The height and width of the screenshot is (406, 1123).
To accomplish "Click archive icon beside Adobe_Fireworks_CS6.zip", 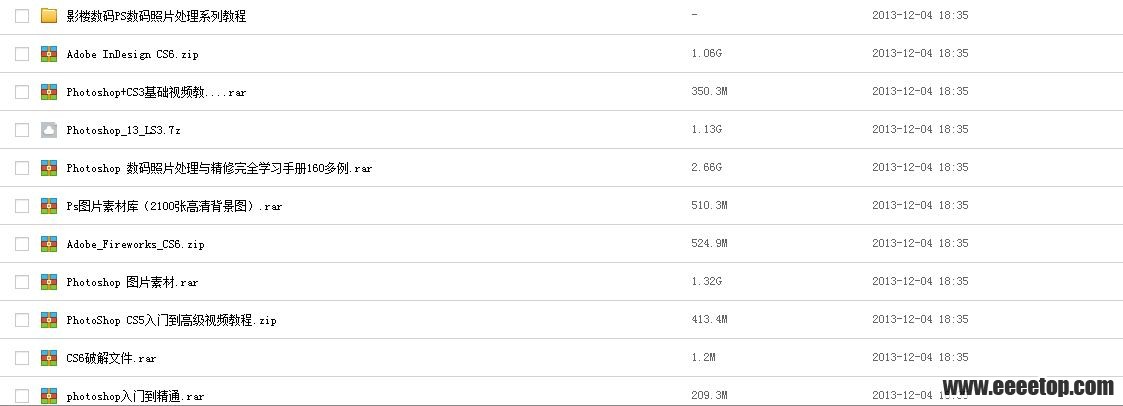I will 49,244.
